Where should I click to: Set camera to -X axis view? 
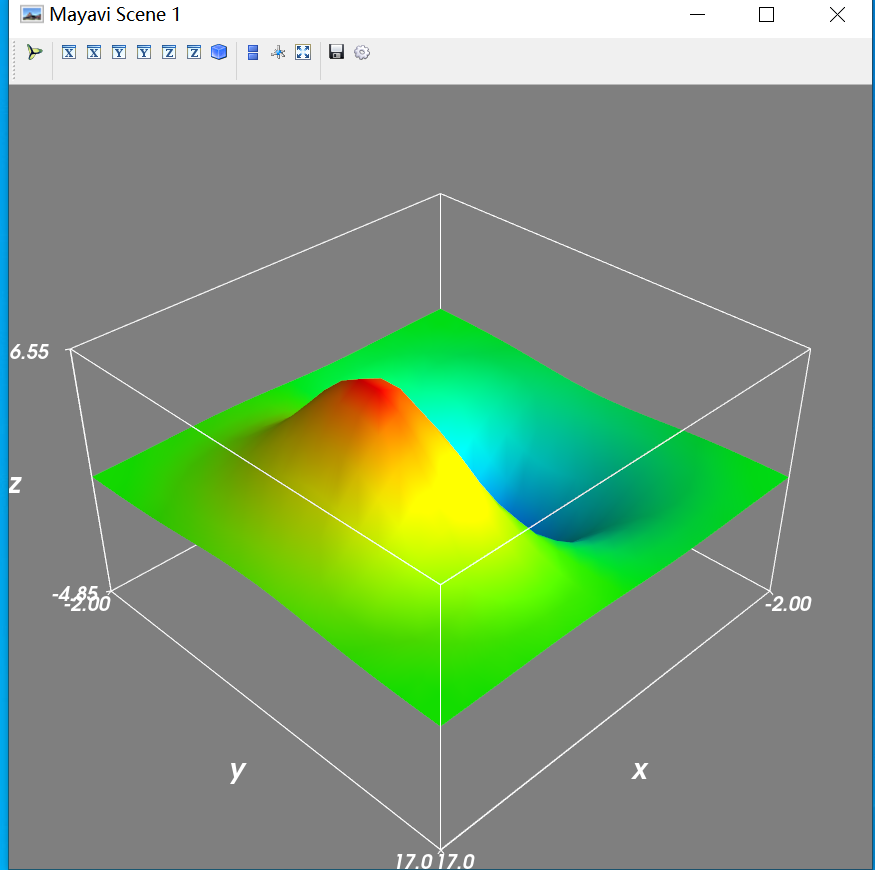tap(93, 52)
